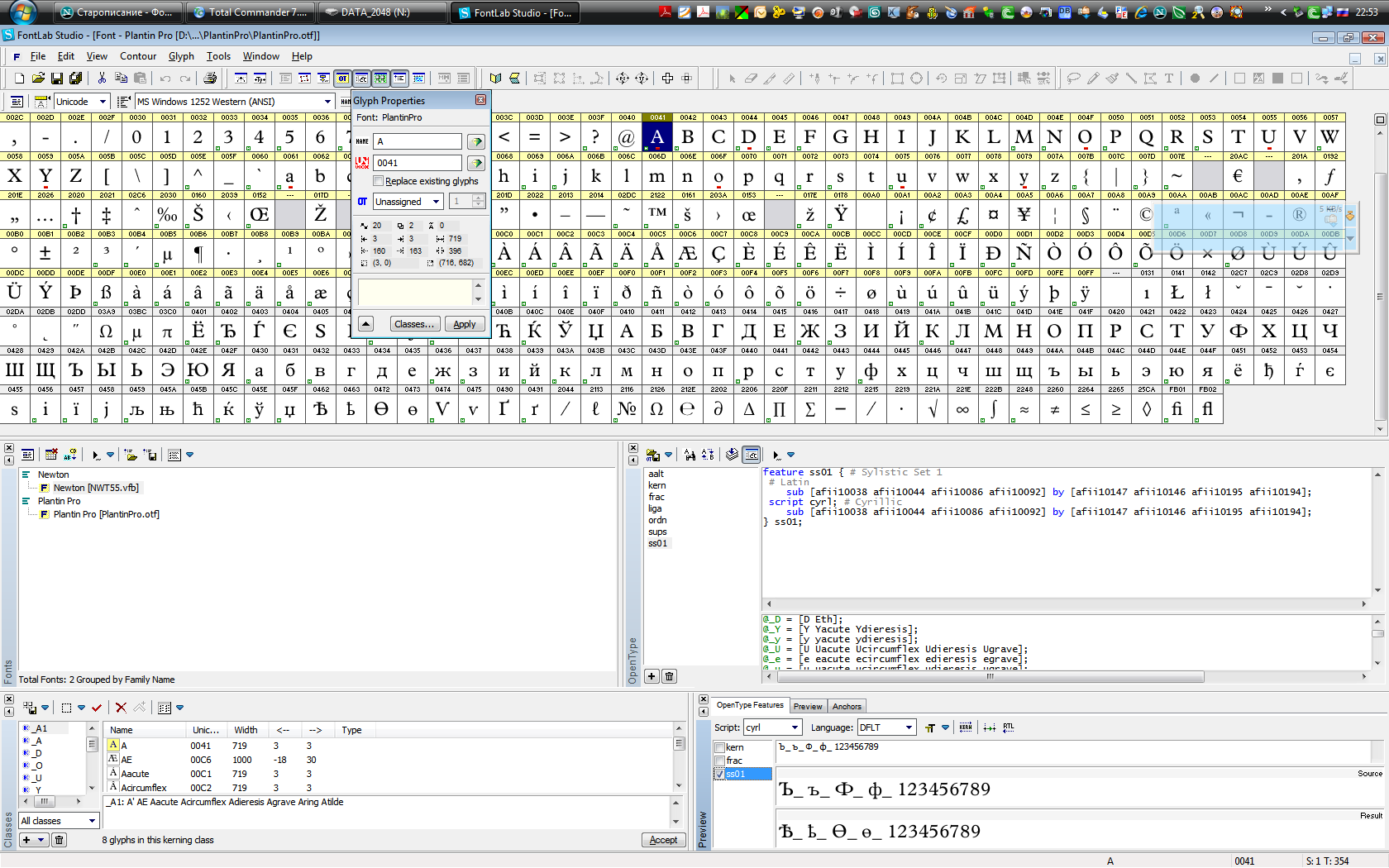
Task: Click the red checkmark in Classes panel
Action: point(97,708)
